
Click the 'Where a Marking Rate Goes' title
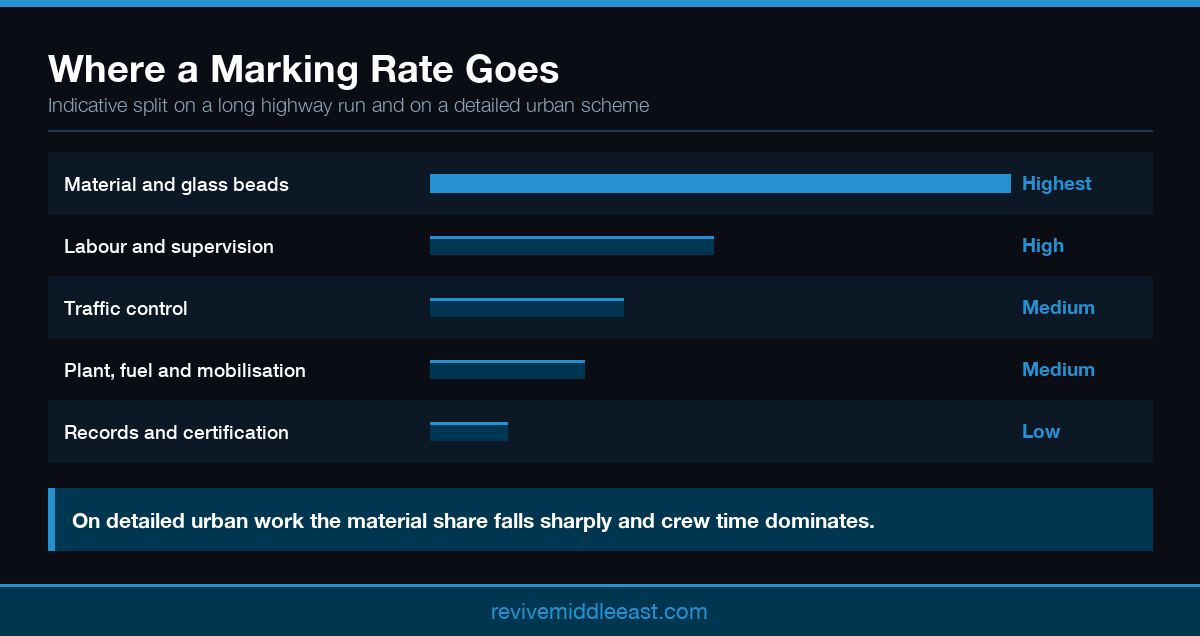pyautogui.click(x=304, y=69)
